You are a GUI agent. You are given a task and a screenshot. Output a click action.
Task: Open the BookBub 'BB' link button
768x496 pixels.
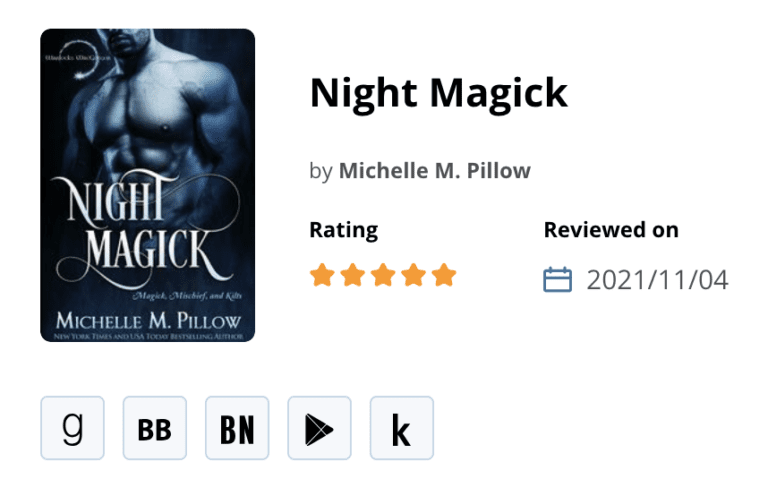[155, 428]
